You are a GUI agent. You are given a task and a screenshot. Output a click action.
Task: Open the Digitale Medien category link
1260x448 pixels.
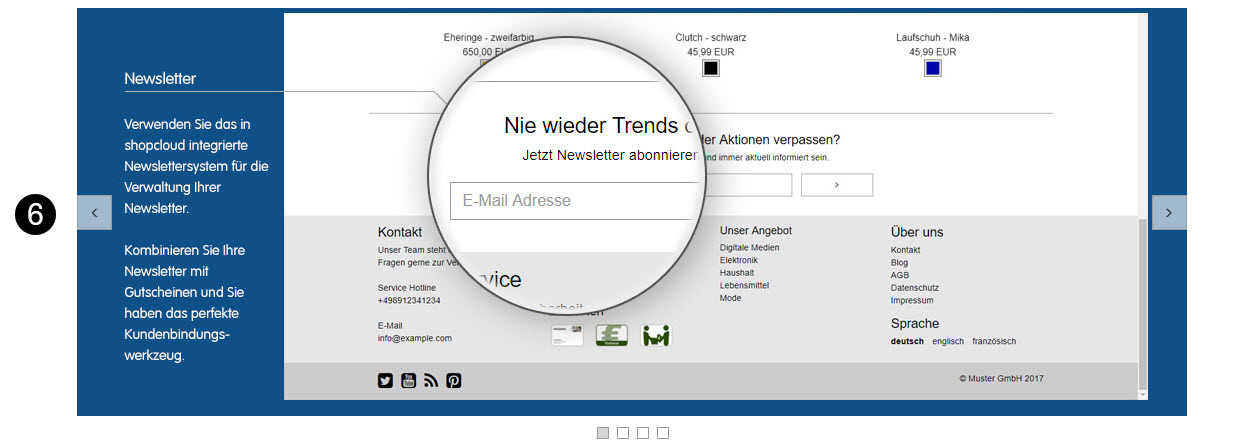click(749, 248)
